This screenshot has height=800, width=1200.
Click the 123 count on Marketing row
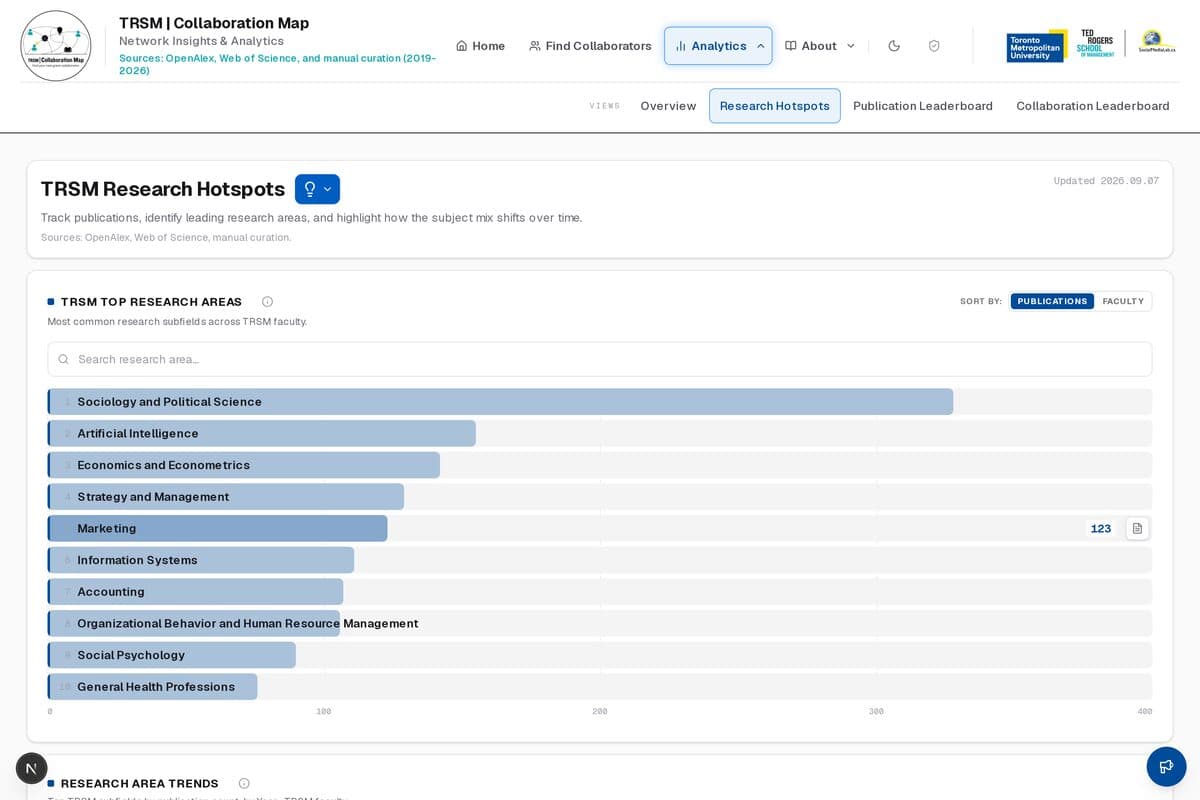coord(1100,528)
